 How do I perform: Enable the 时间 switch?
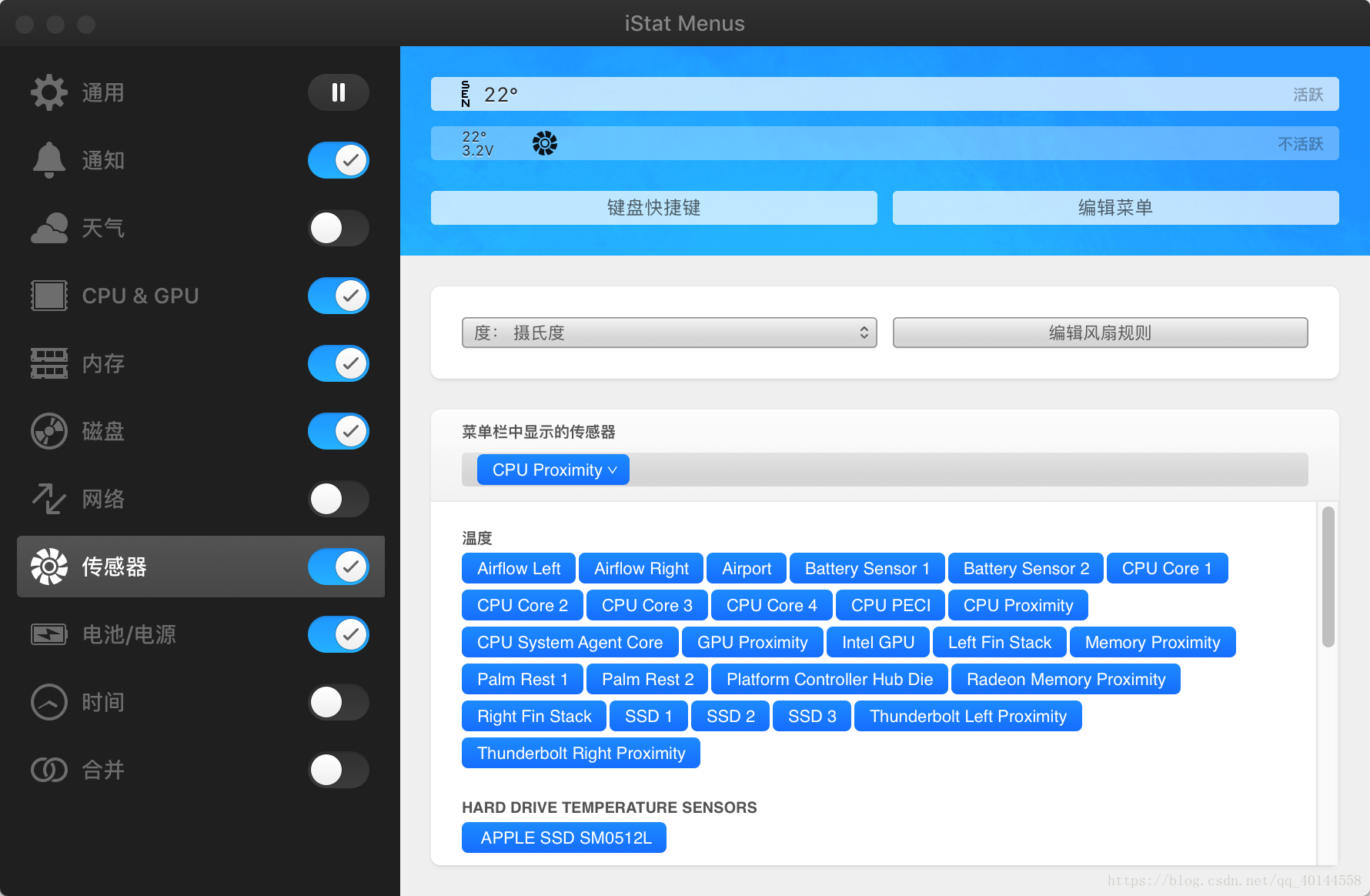tap(339, 702)
